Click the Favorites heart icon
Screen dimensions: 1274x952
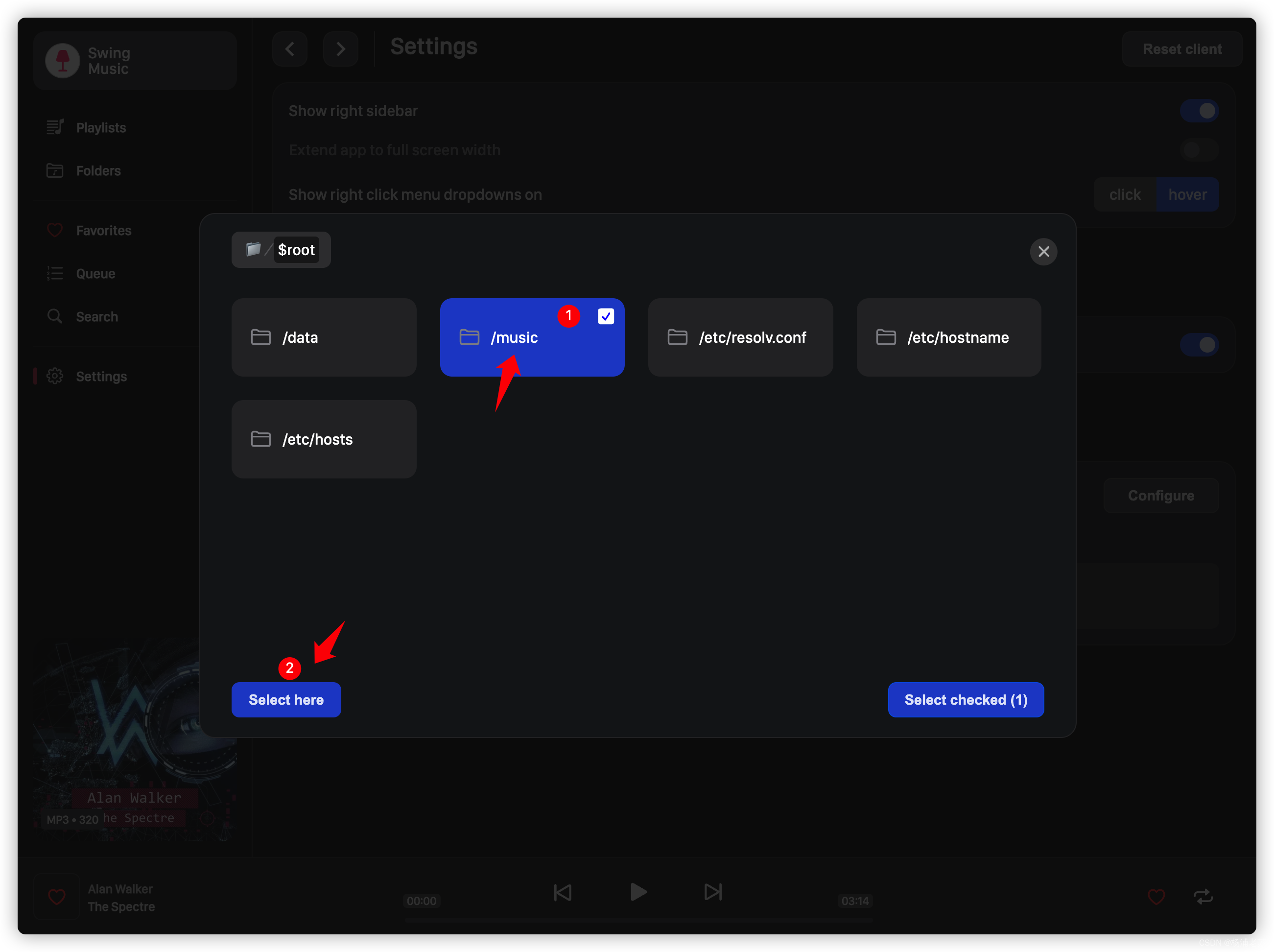tap(55, 229)
